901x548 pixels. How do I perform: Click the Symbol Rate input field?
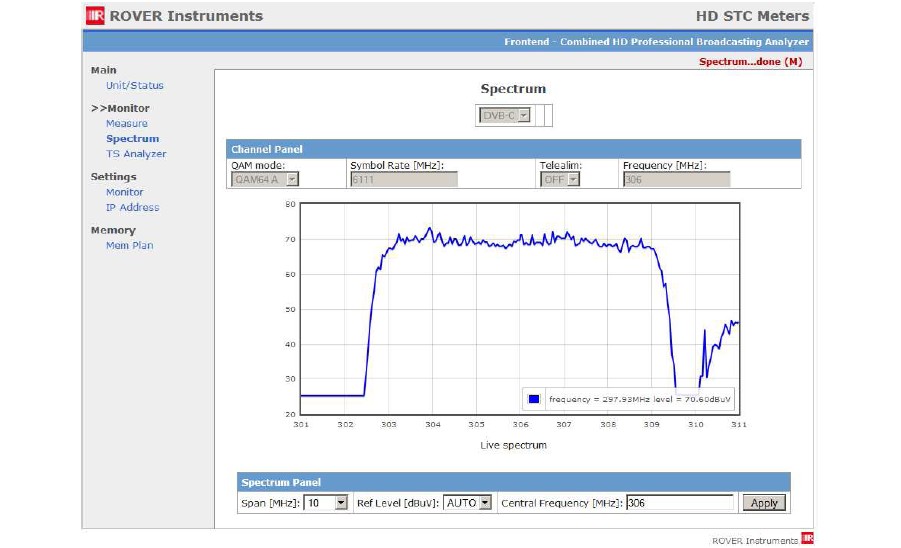[x=404, y=179]
